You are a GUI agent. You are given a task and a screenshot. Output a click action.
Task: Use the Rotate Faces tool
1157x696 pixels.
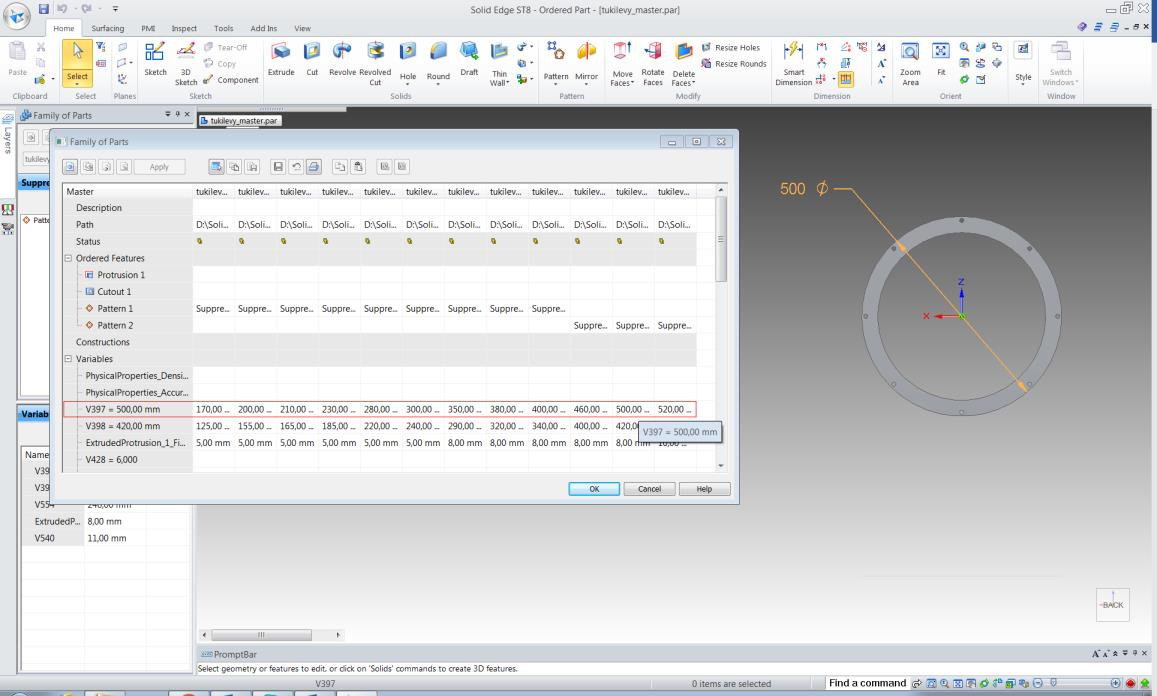[653, 63]
